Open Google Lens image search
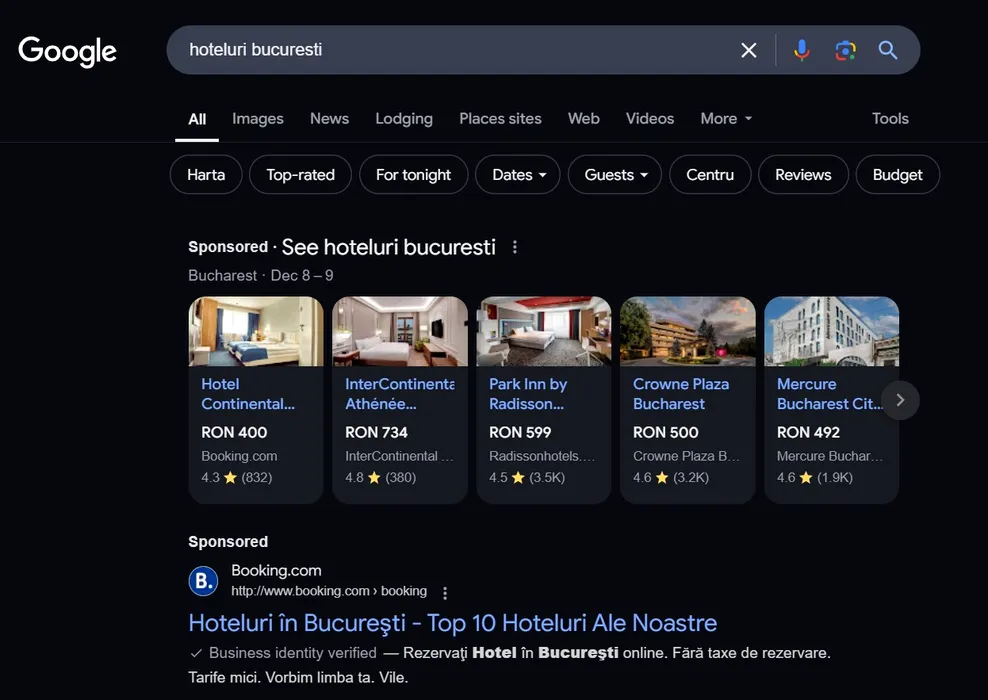Image resolution: width=988 pixels, height=700 pixels. (846, 50)
